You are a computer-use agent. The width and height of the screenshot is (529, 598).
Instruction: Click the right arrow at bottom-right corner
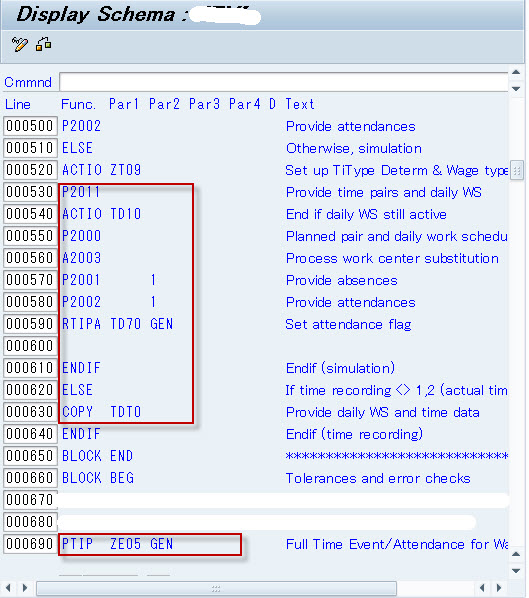point(499,587)
